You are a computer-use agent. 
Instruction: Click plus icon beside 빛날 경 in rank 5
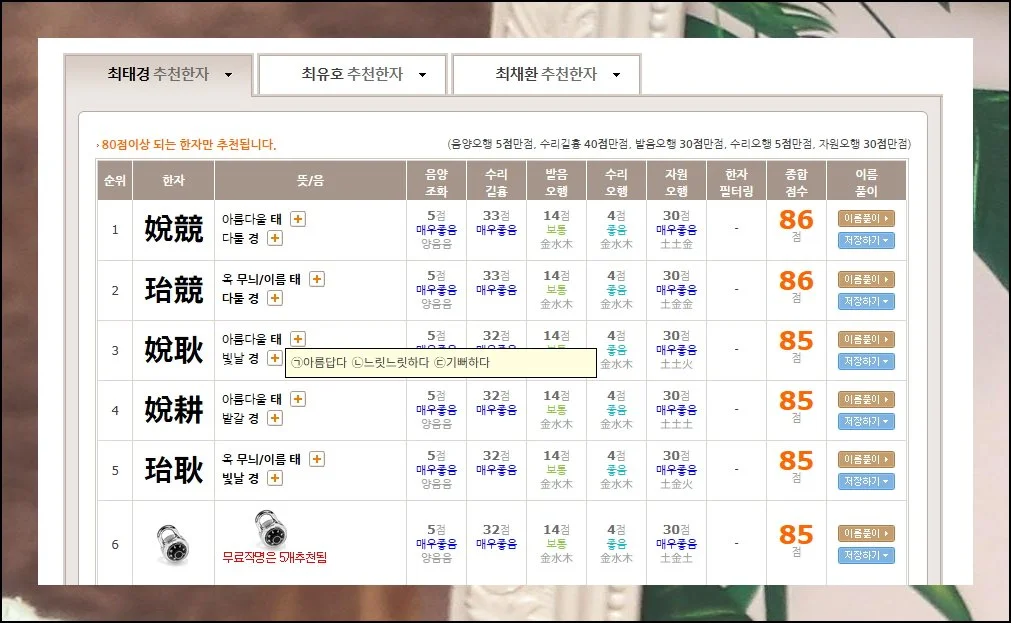click(x=275, y=478)
